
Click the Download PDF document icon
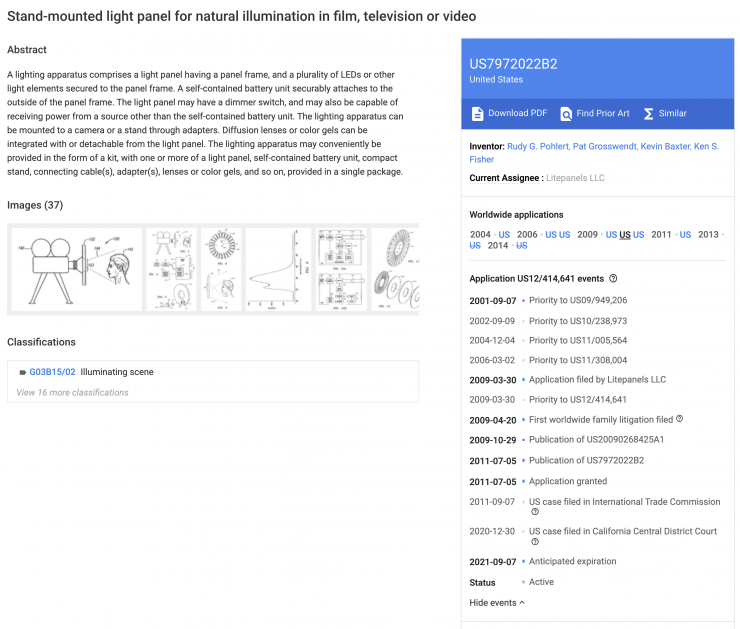click(477, 114)
